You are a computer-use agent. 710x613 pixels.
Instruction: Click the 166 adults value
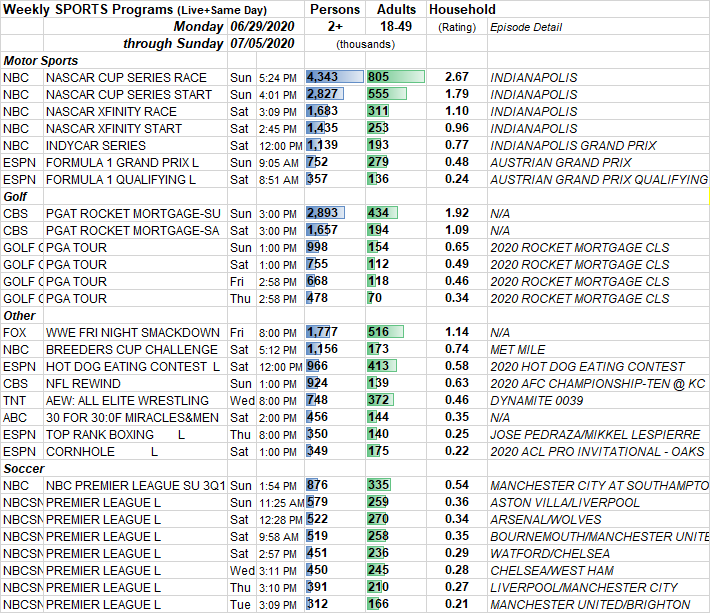[379, 604]
